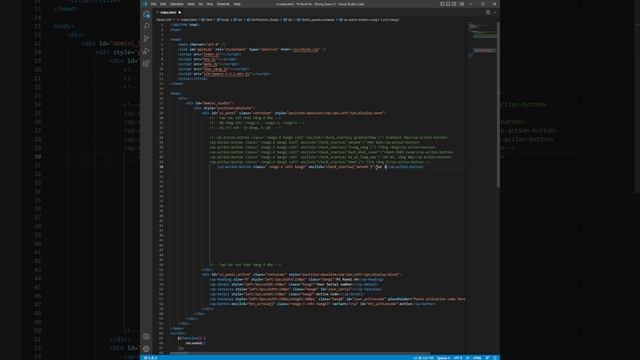Open the Run and Debug view
This screenshot has height=360, width=640.
[x=147, y=51]
